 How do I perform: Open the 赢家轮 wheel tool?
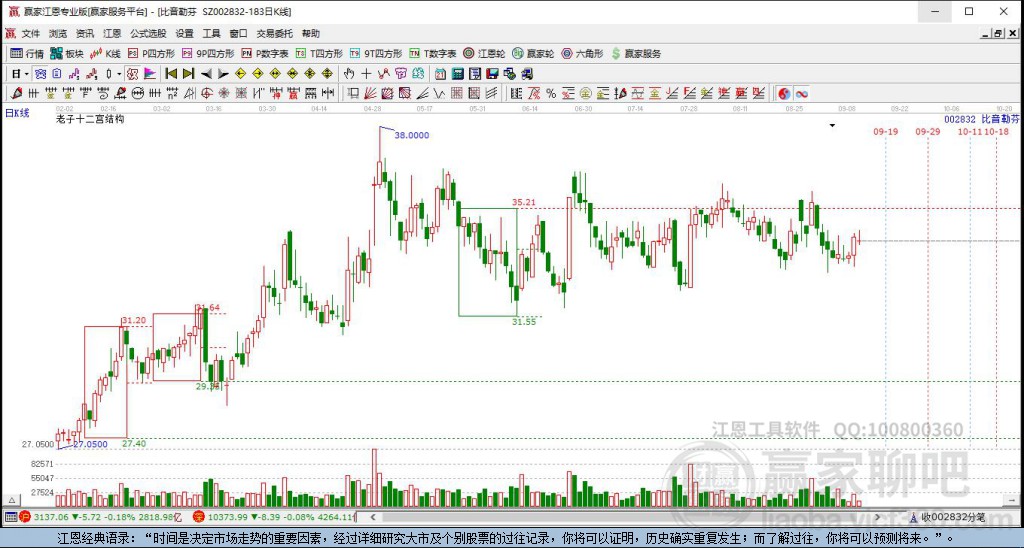click(x=533, y=54)
